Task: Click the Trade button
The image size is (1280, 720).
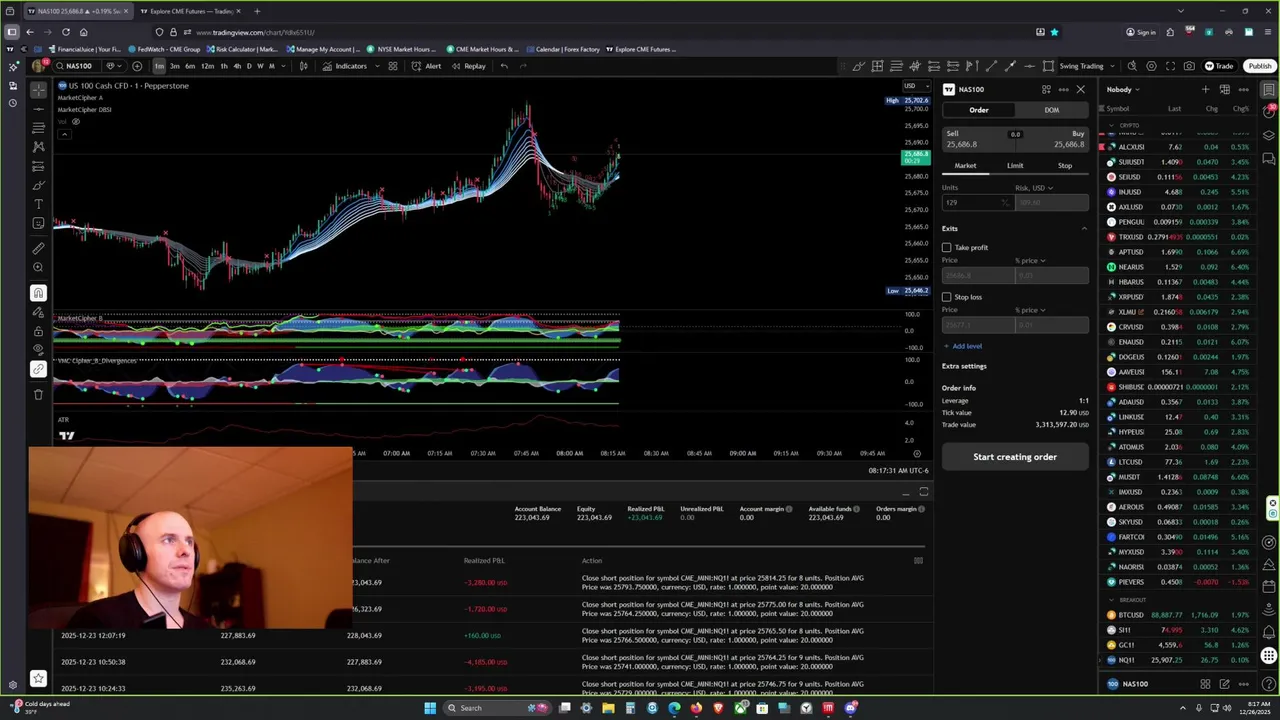Action: tap(1219, 66)
